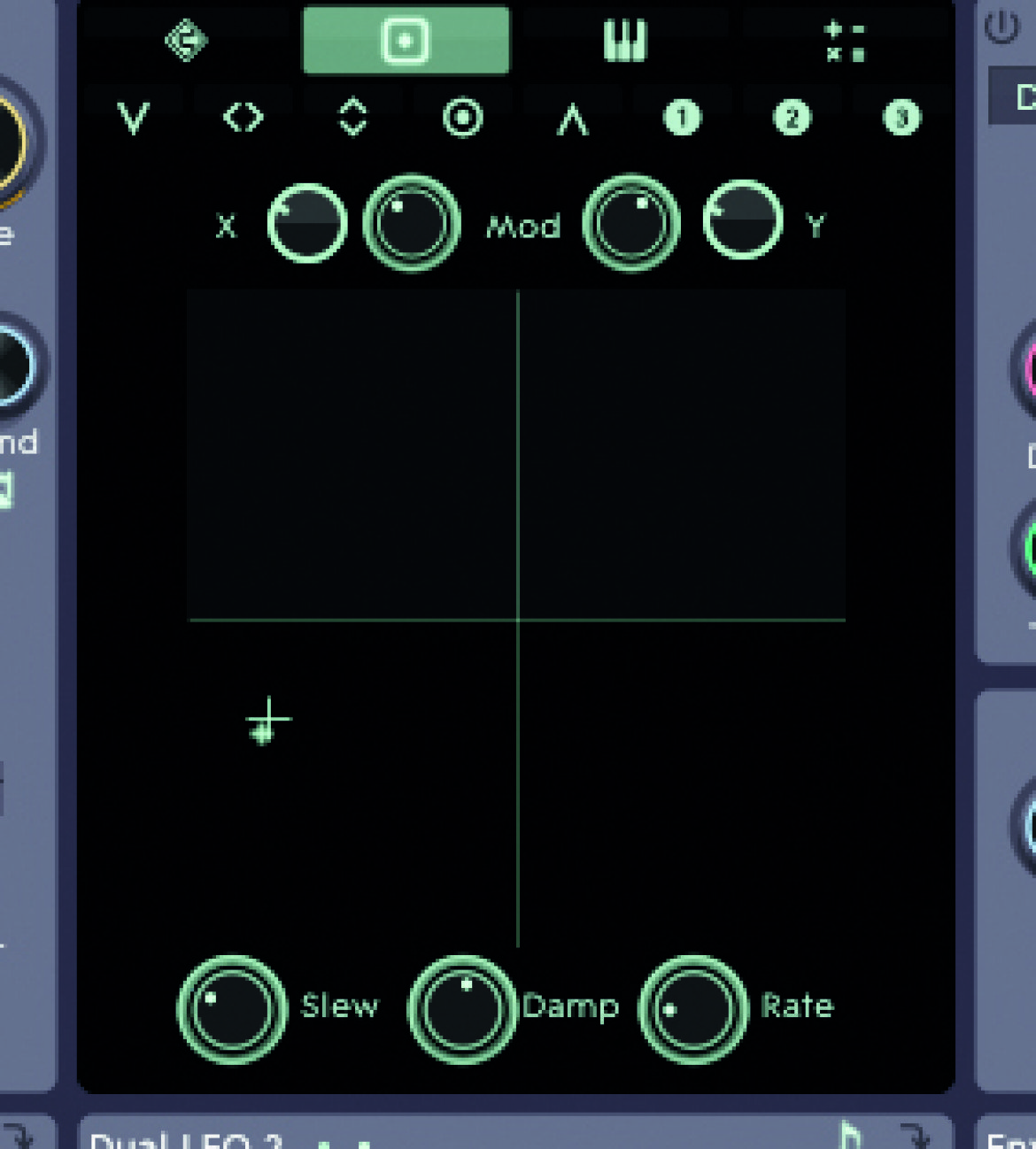Click the upward caret icon
Screen dimensions: 1036x1149
[573, 119]
